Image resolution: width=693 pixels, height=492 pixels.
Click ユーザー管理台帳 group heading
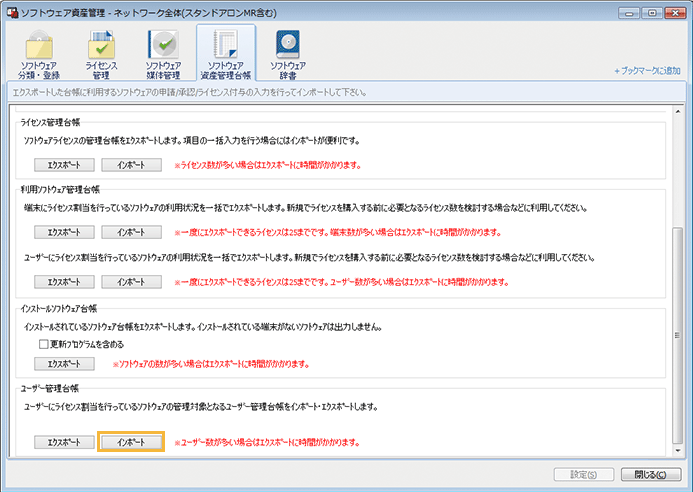(50, 389)
